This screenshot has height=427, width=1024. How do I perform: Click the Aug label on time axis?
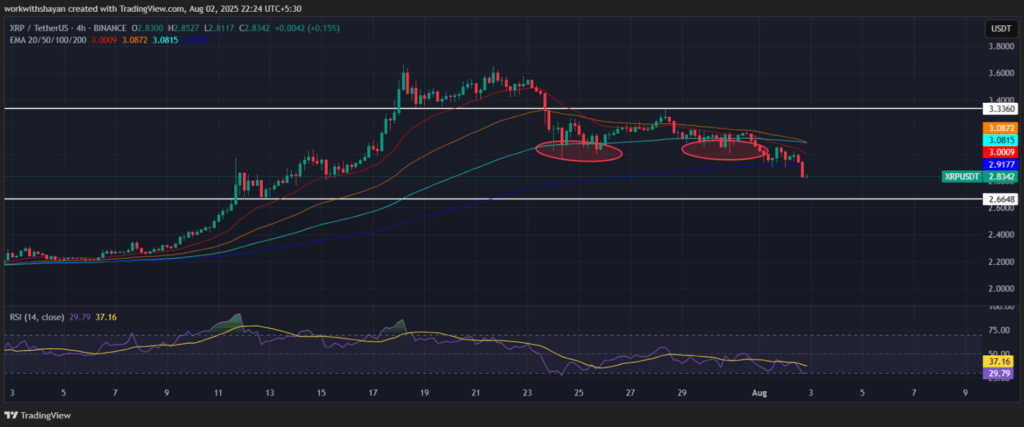tap(758, 394)
